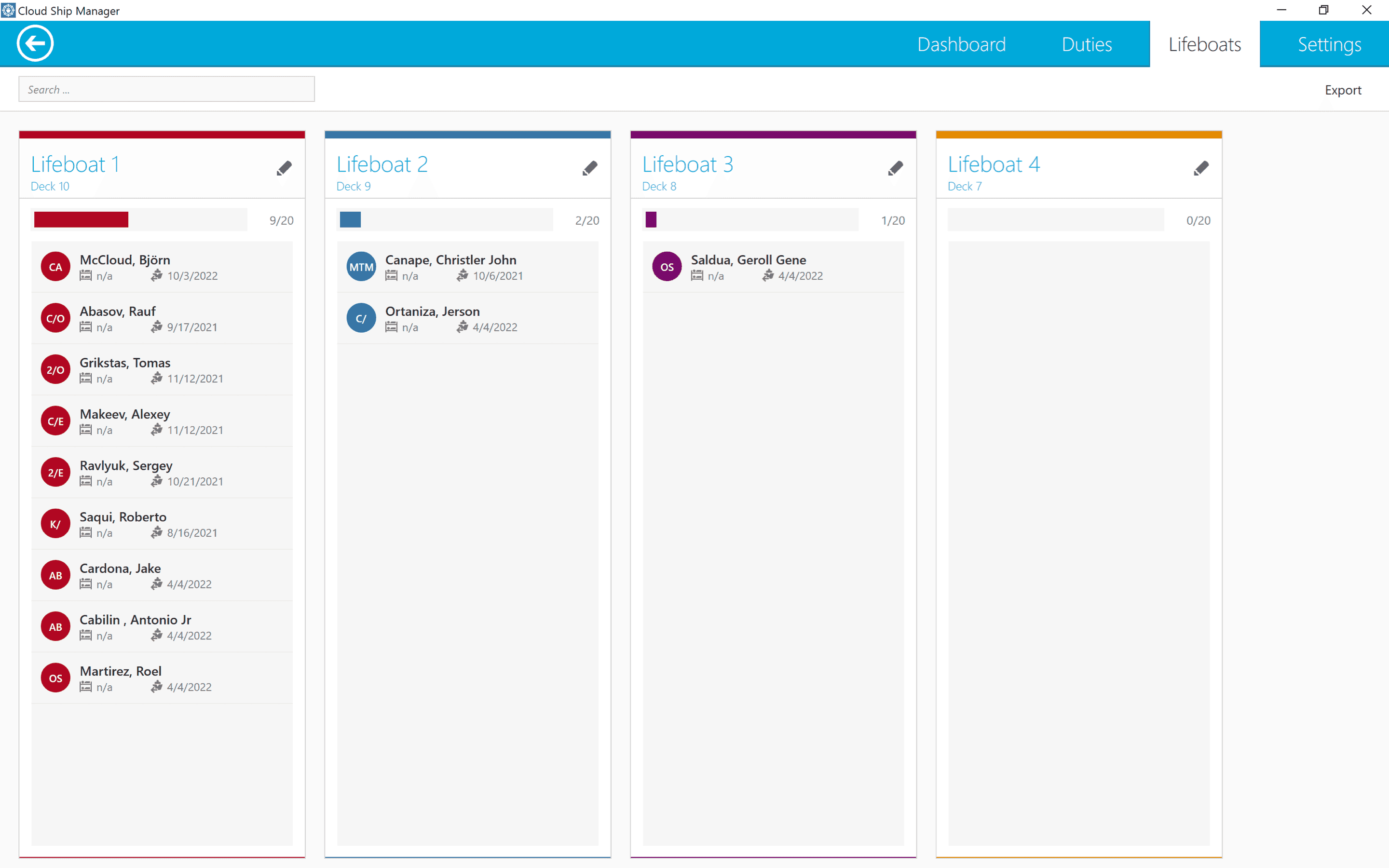Select crew member Martirez, Roel
This screenshot has width=1389, height=868.
(162, 678)
